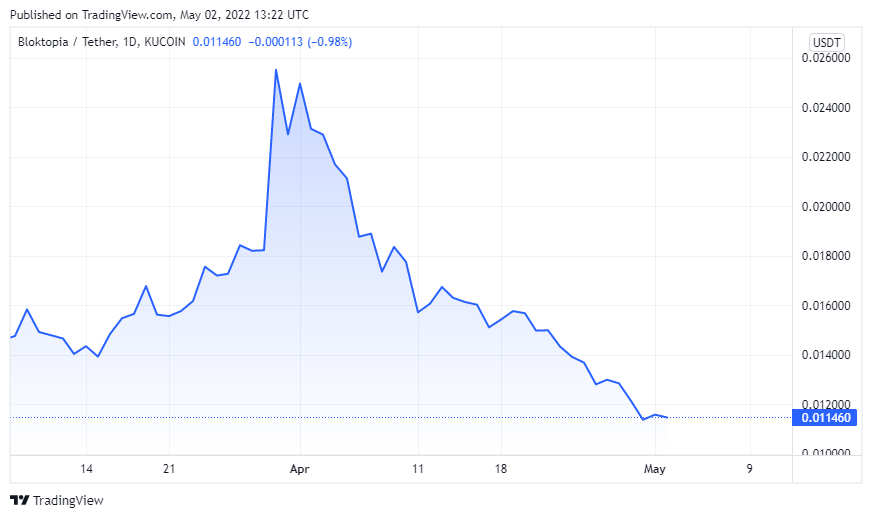Click the TradingView logo icon
Viewport: 872px width, 518px height.
click(19, 500)
